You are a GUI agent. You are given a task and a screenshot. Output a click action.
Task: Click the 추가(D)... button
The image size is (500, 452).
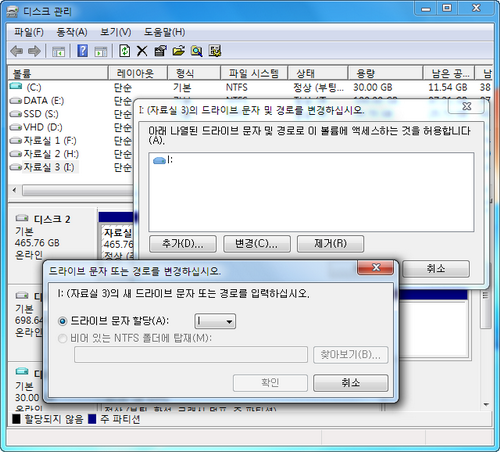point(183,244)
